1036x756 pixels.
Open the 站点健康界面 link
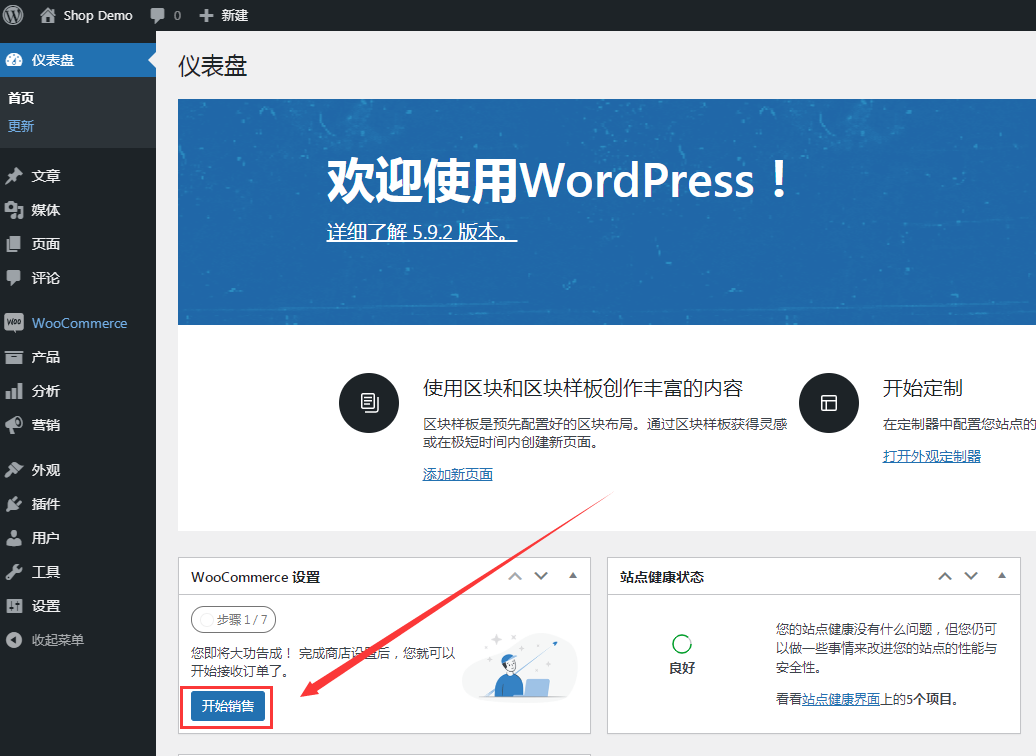pyautogui.click(x=841, y=699)
